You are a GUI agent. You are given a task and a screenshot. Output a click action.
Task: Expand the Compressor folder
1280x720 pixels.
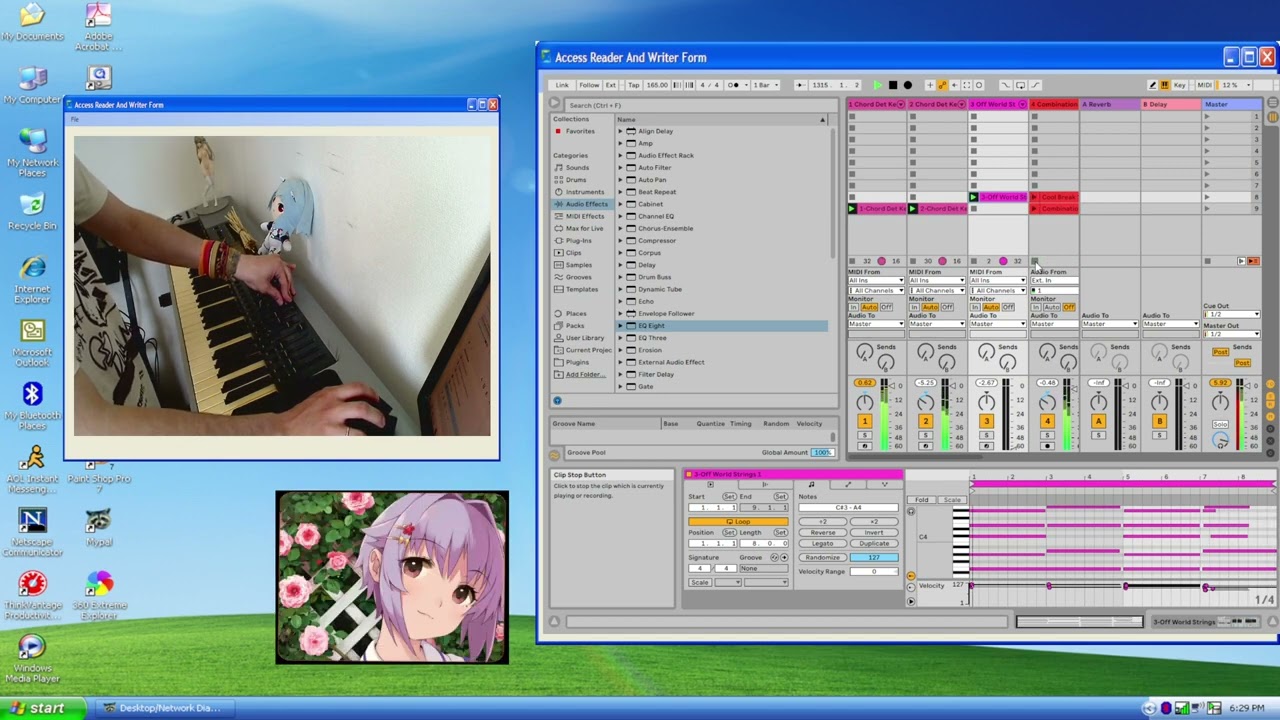coord(620,241)
